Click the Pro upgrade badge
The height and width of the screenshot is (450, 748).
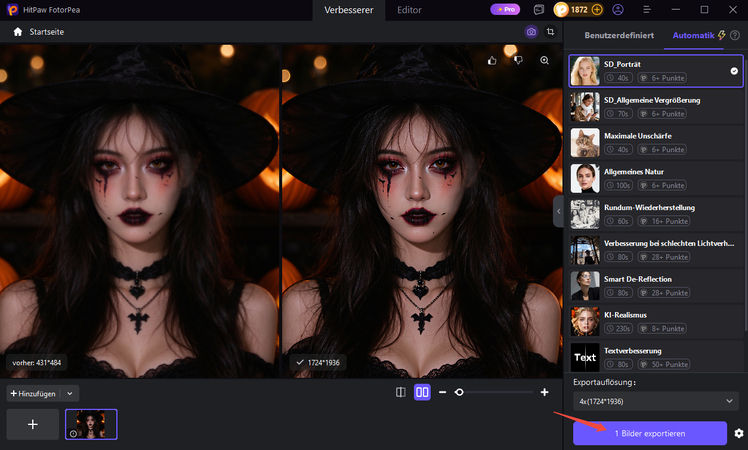505,10
